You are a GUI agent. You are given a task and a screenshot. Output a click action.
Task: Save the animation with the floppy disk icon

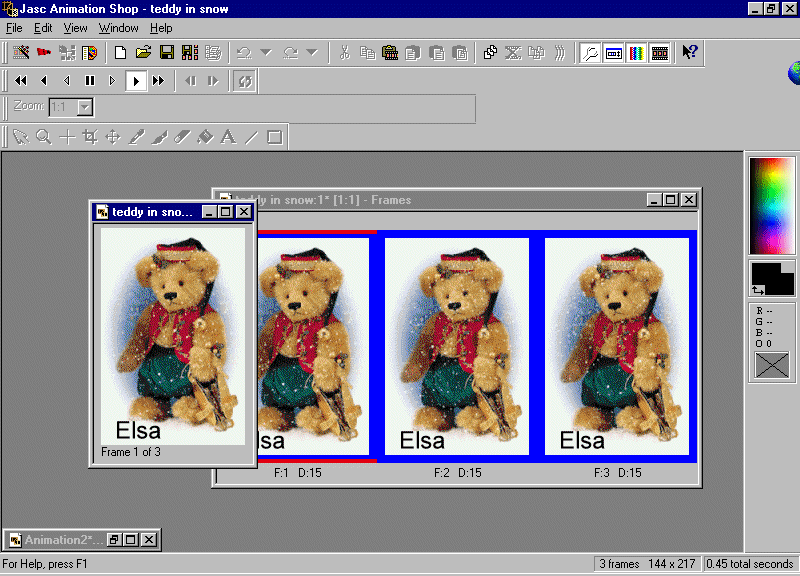tap(167, 52)
